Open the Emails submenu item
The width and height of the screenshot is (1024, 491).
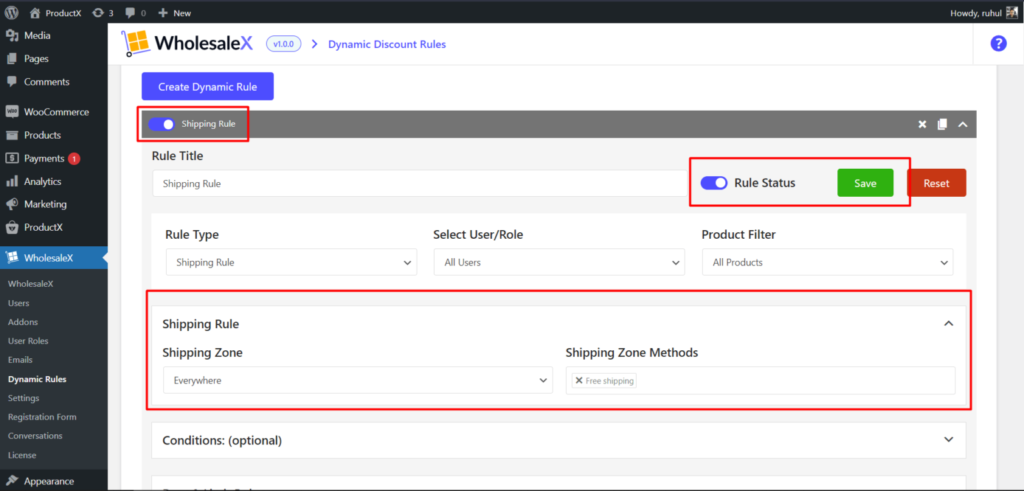pos(20,360)
